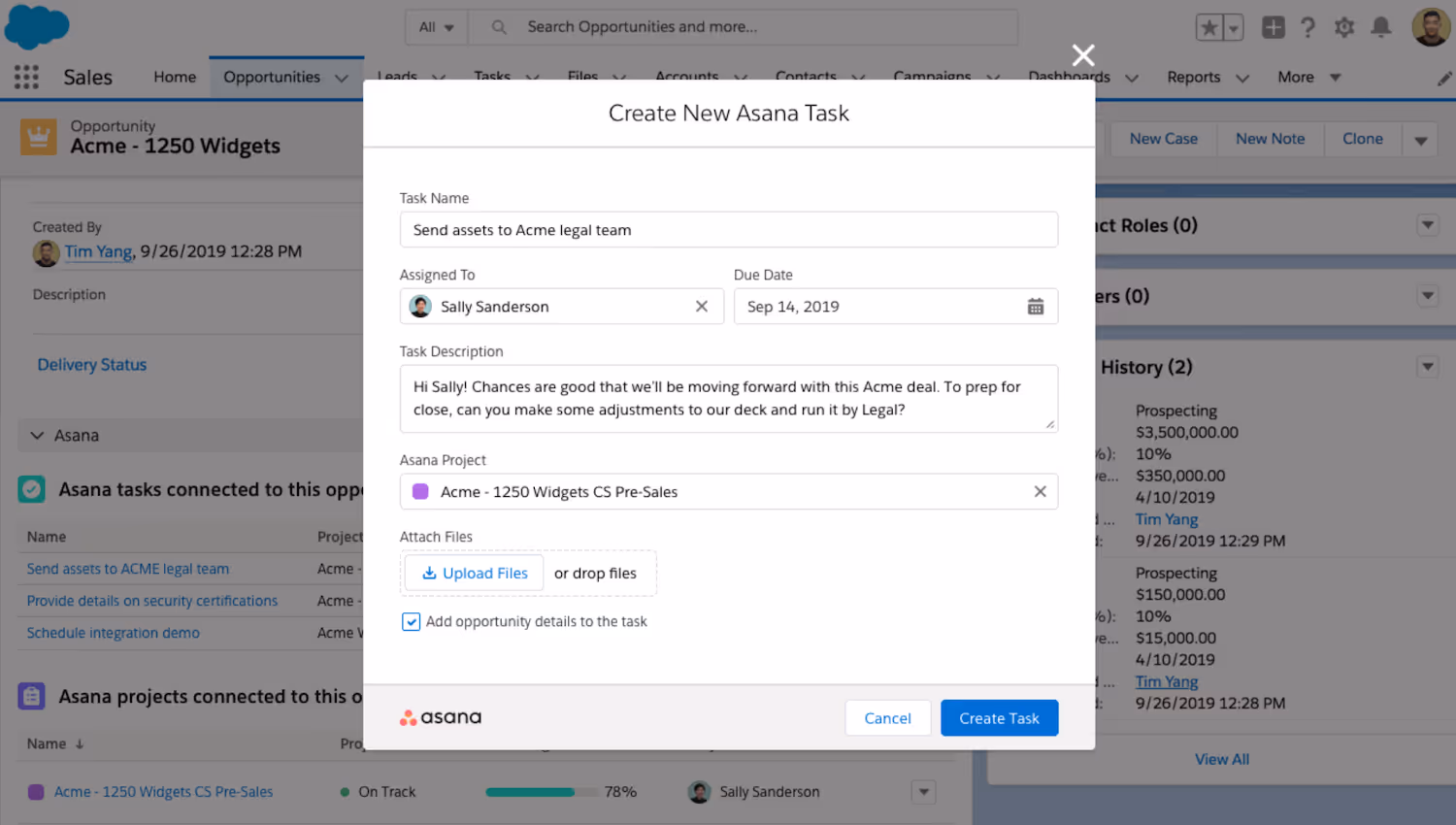The image size is (1456, 825).
Task: Close the Create New Asana Task dialog
Action: click(x=1083, y=55)
